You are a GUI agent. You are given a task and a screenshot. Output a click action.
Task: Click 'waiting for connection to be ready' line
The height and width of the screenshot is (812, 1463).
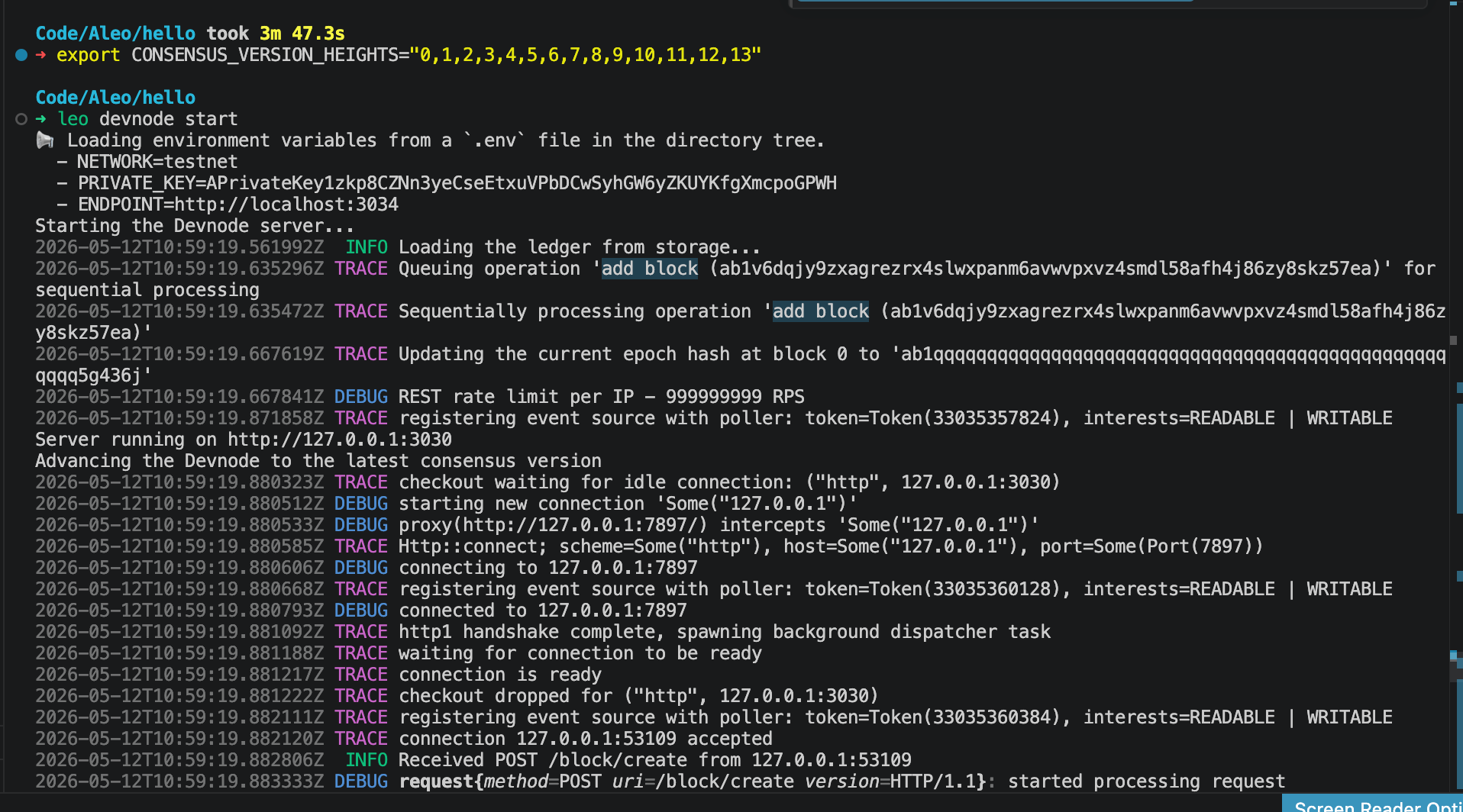580,653
